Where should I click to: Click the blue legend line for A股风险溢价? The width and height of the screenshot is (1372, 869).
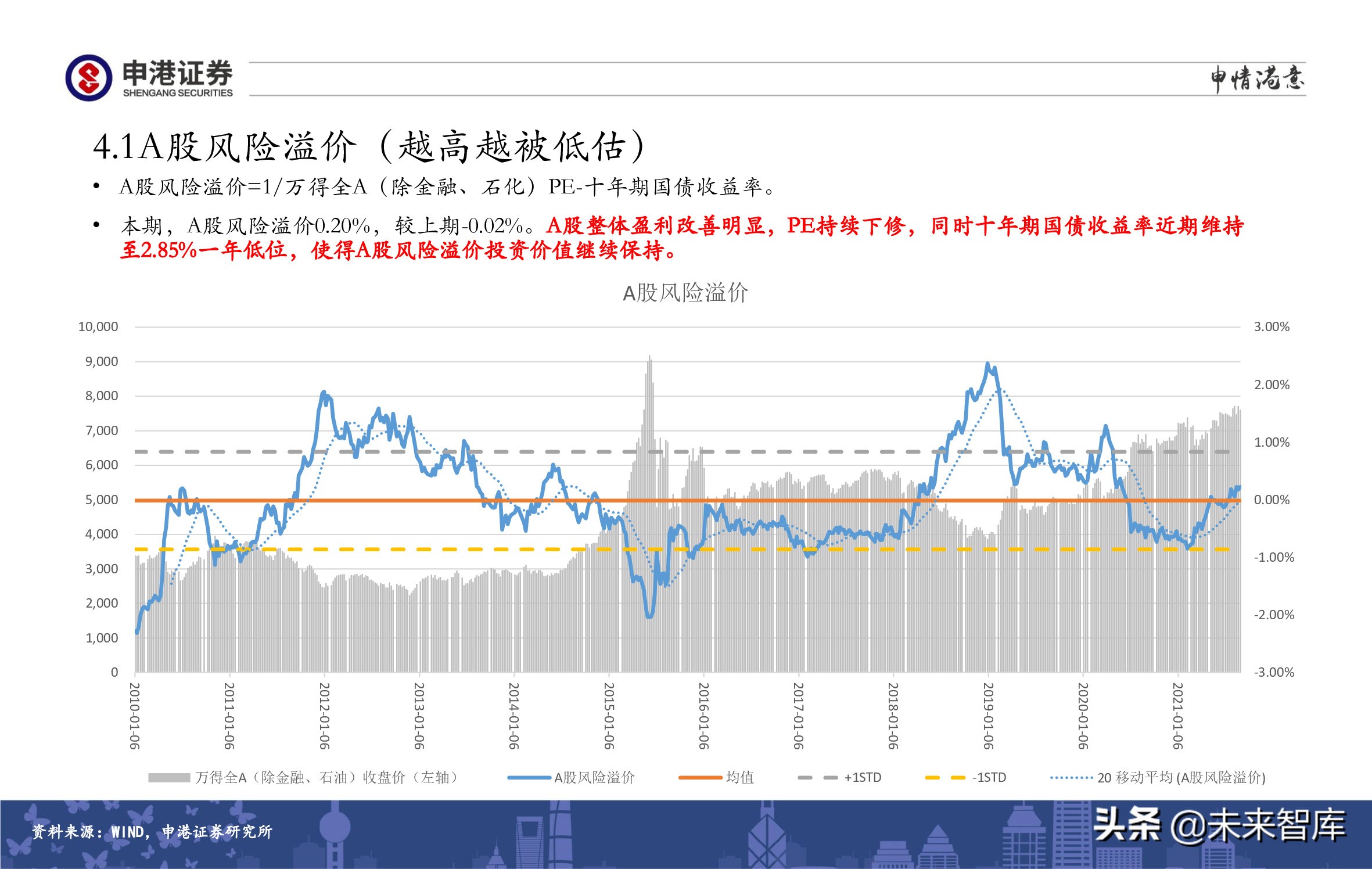pos(529,777)
